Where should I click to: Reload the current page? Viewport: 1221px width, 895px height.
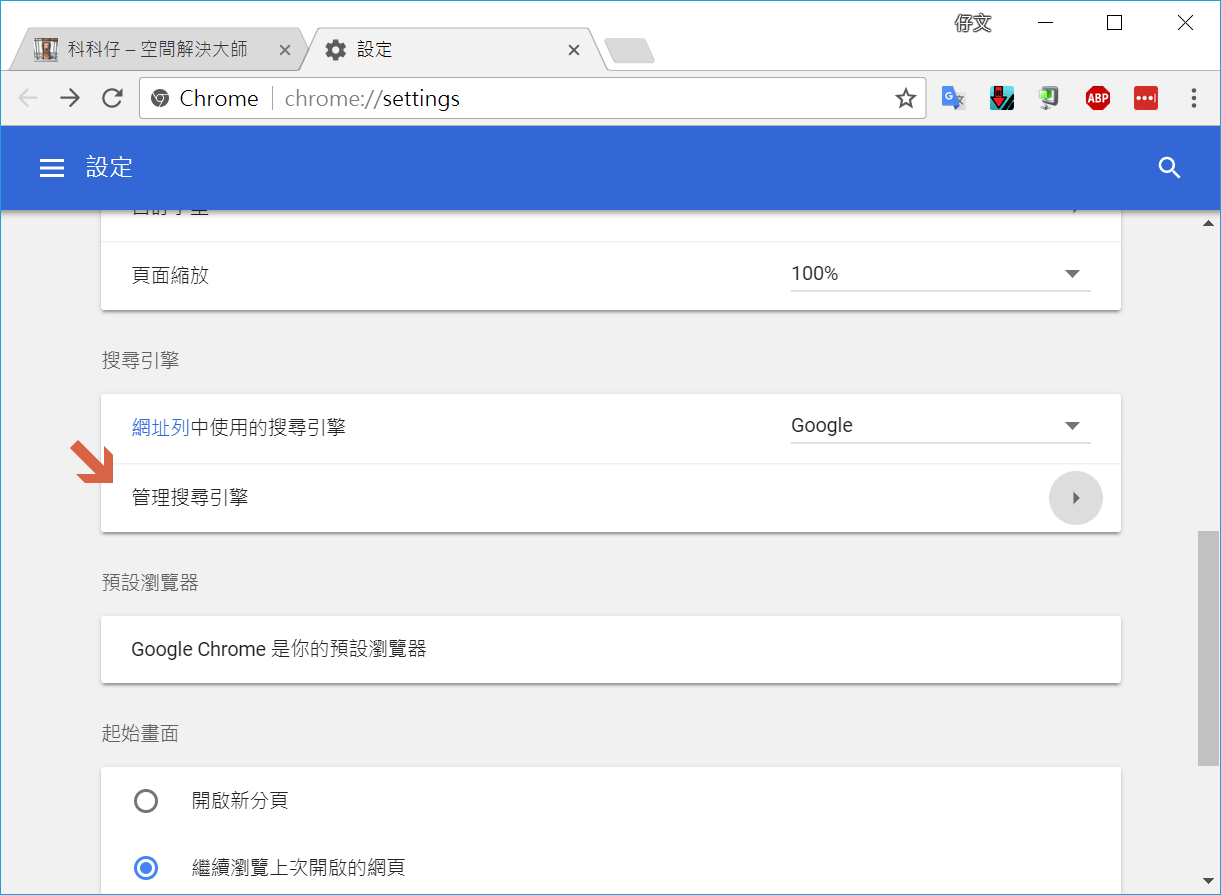click(x=112, y=98)
